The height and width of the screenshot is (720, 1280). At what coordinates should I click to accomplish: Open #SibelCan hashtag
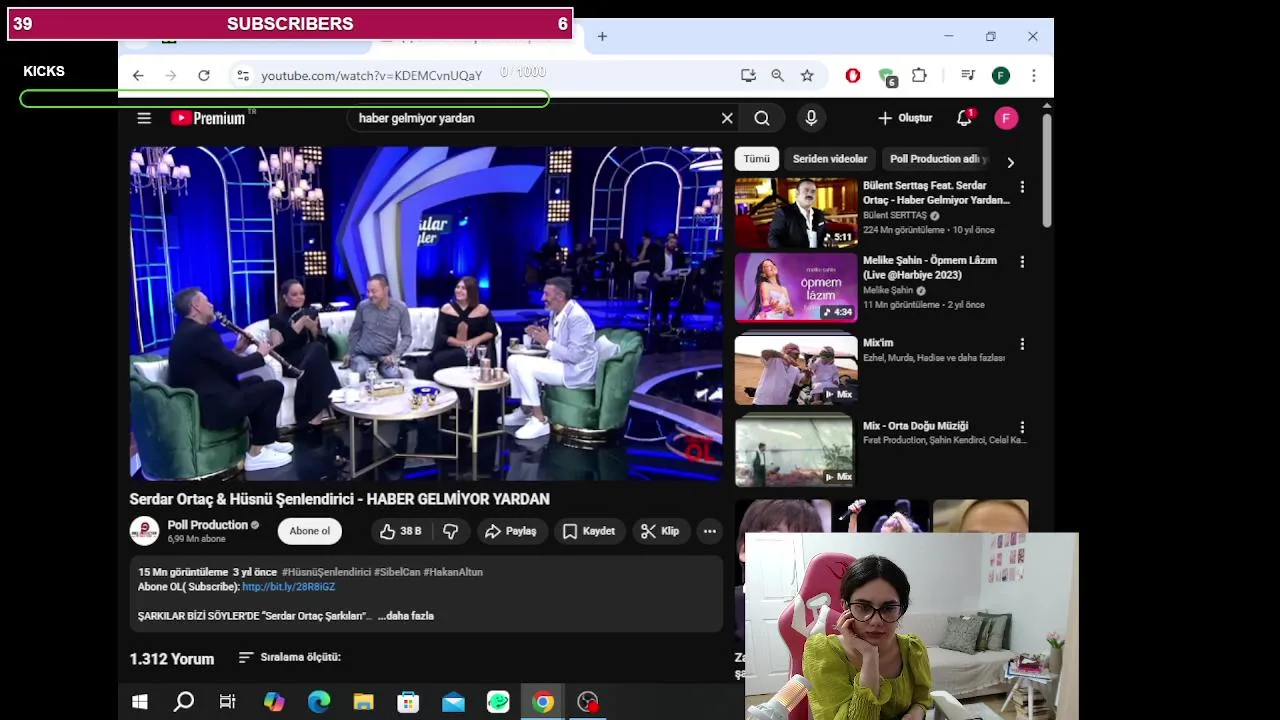click(396, 572)
